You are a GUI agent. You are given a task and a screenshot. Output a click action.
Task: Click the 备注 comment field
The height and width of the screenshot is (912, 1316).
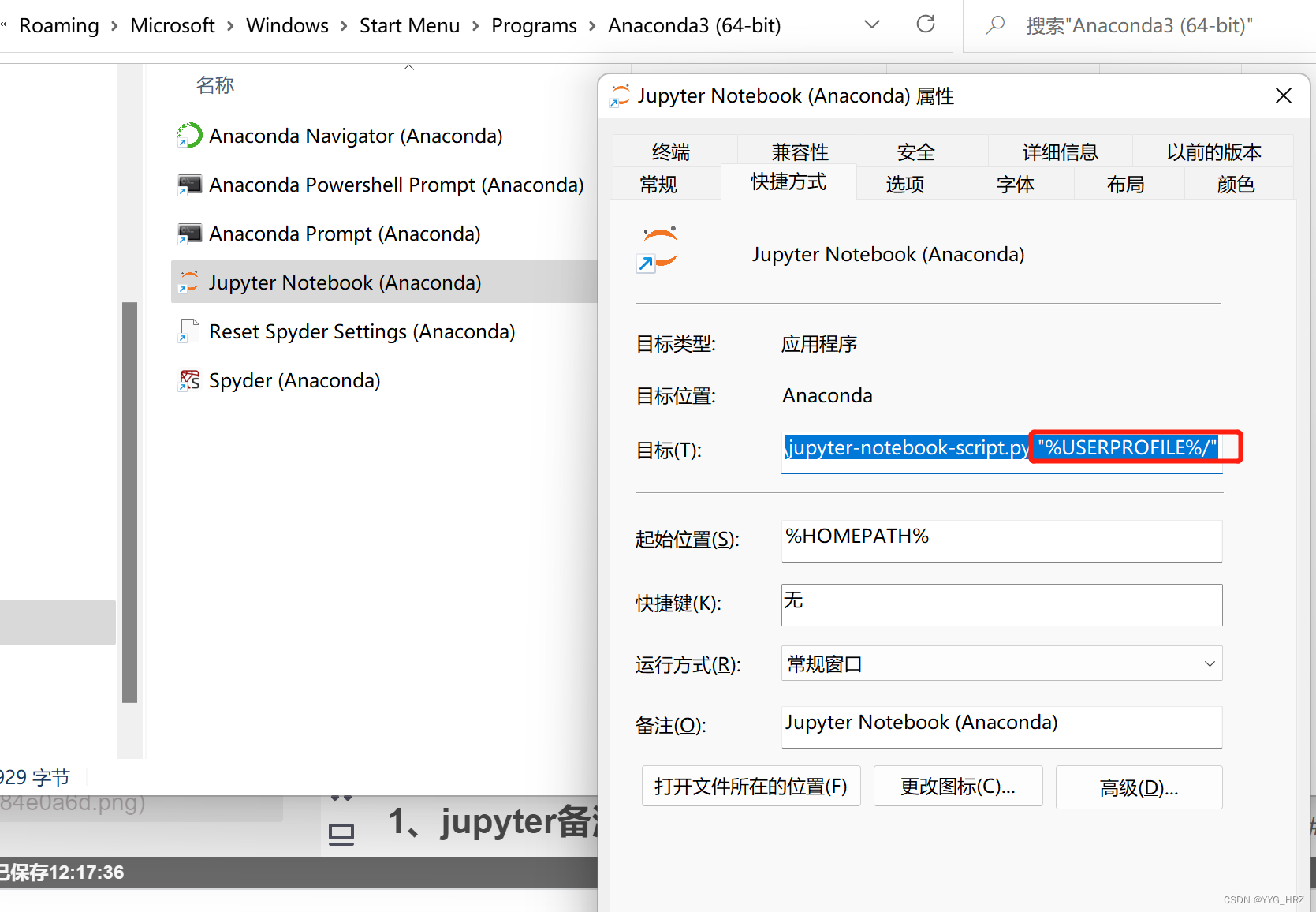[1001, 727]
